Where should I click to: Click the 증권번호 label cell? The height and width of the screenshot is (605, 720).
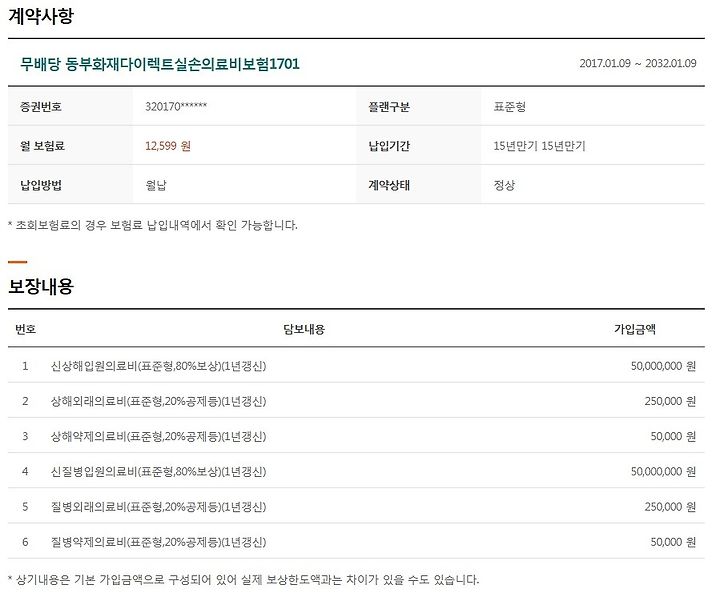(70, 106)
